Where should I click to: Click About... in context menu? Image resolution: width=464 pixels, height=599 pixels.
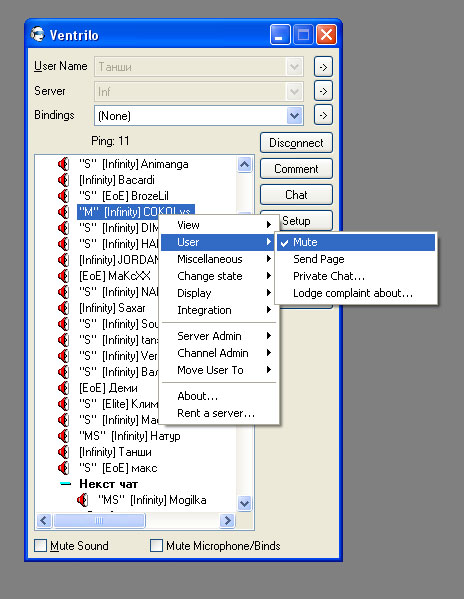click(219, 396)
